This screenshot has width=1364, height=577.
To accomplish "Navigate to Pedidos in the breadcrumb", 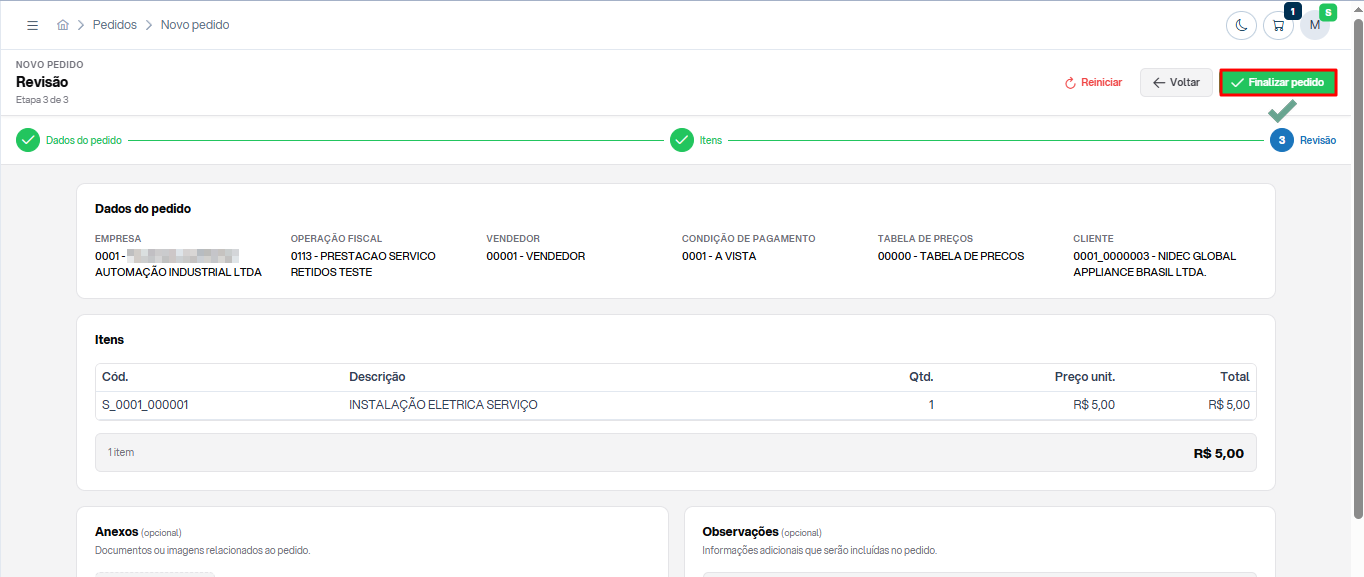I will tap(115, 25).
